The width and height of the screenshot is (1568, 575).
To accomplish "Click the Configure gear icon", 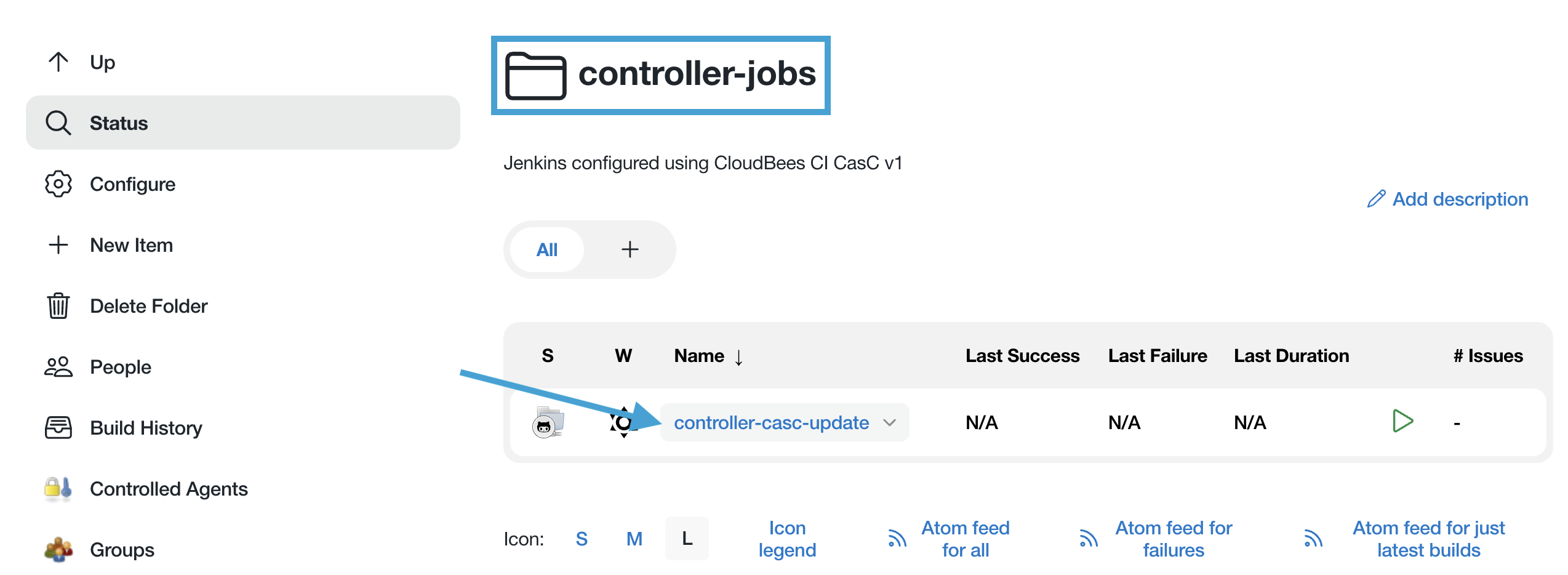I will (x=58, y=183).
